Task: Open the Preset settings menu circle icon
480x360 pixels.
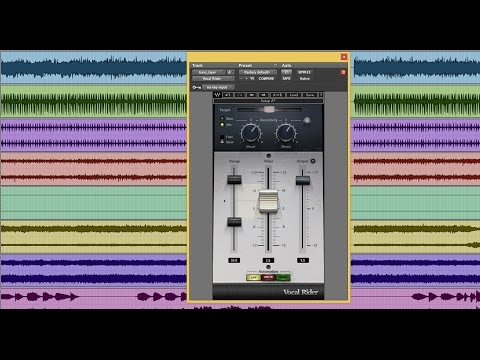Action: tap(275, 65)
